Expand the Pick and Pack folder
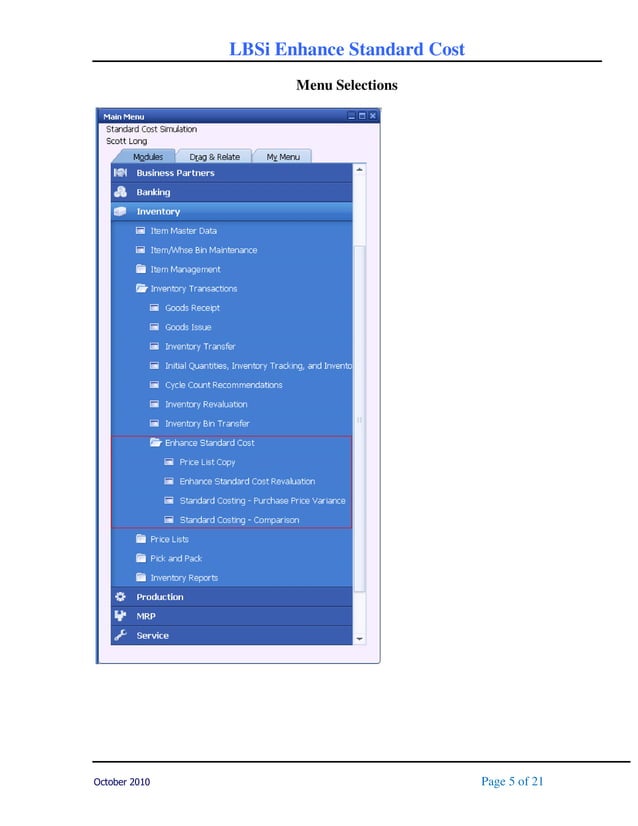Screen dimensions: 638x826 pos(141,558)
